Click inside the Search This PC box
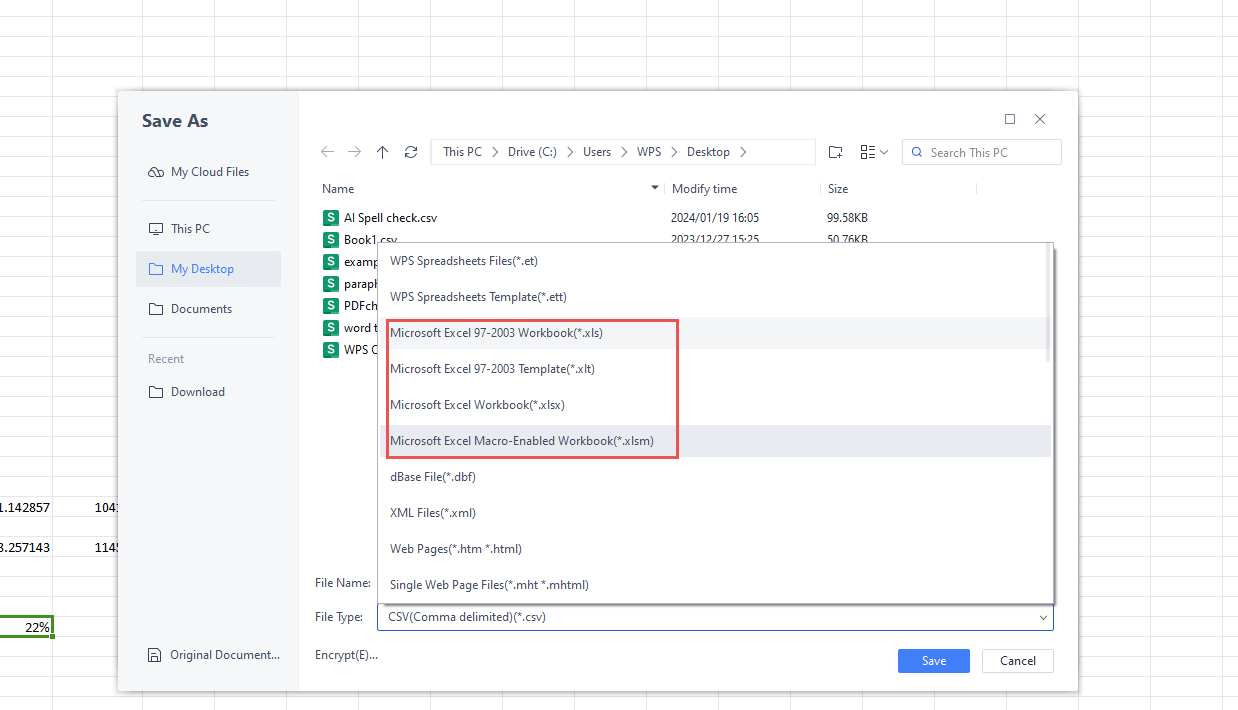Screen dimensions: 1238x710 point(981,151)
